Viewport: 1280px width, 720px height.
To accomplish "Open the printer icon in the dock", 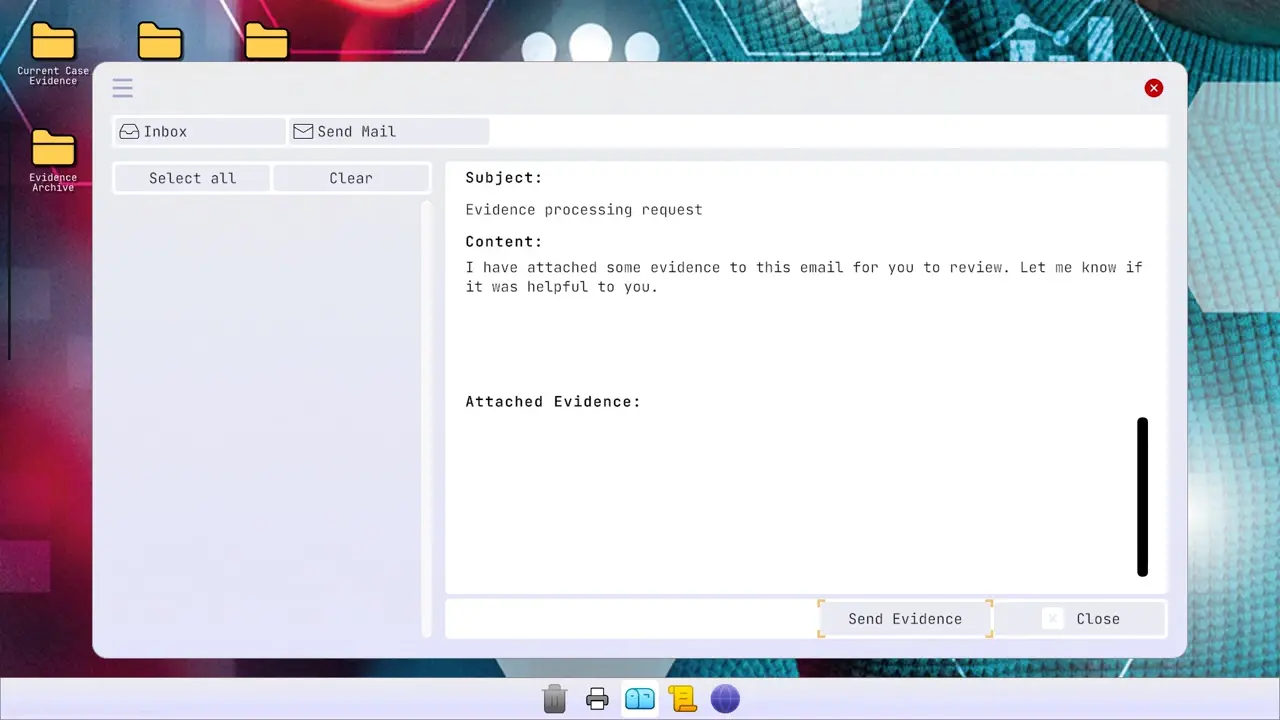I will coord(597,698).
